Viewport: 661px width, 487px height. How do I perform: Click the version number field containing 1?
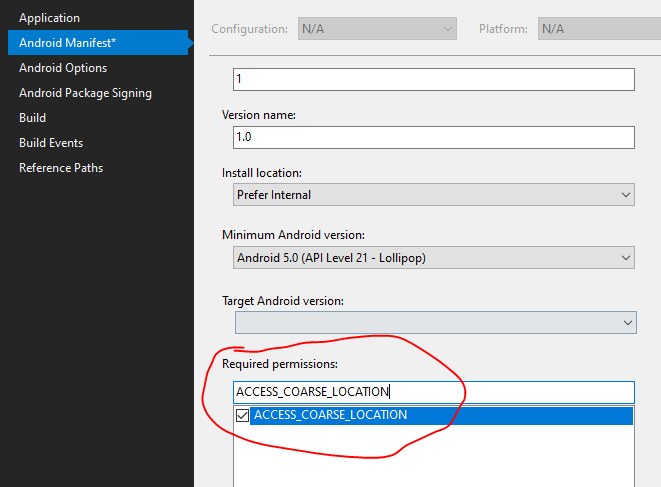coord(434,79)
